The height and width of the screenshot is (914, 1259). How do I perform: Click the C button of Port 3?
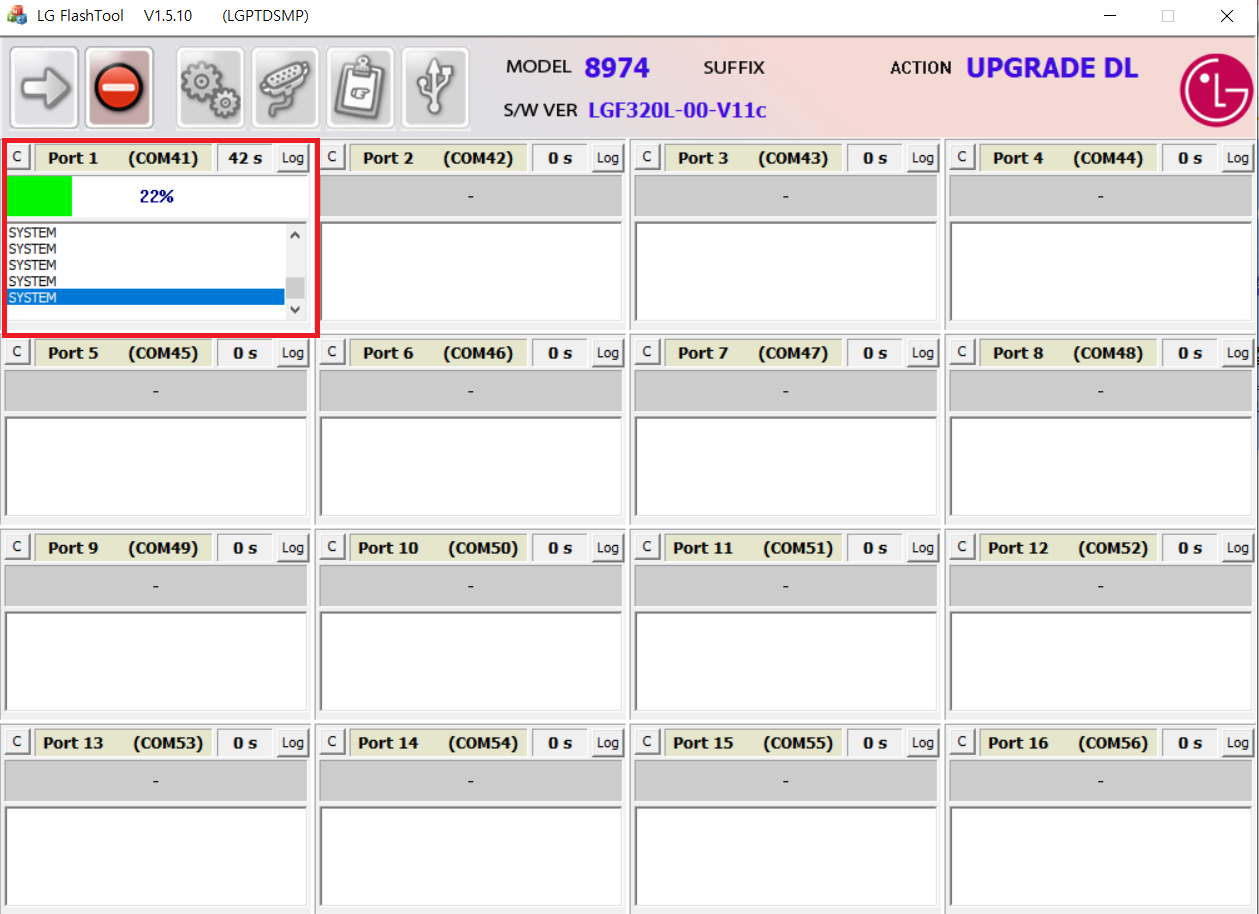pos(647,157)
